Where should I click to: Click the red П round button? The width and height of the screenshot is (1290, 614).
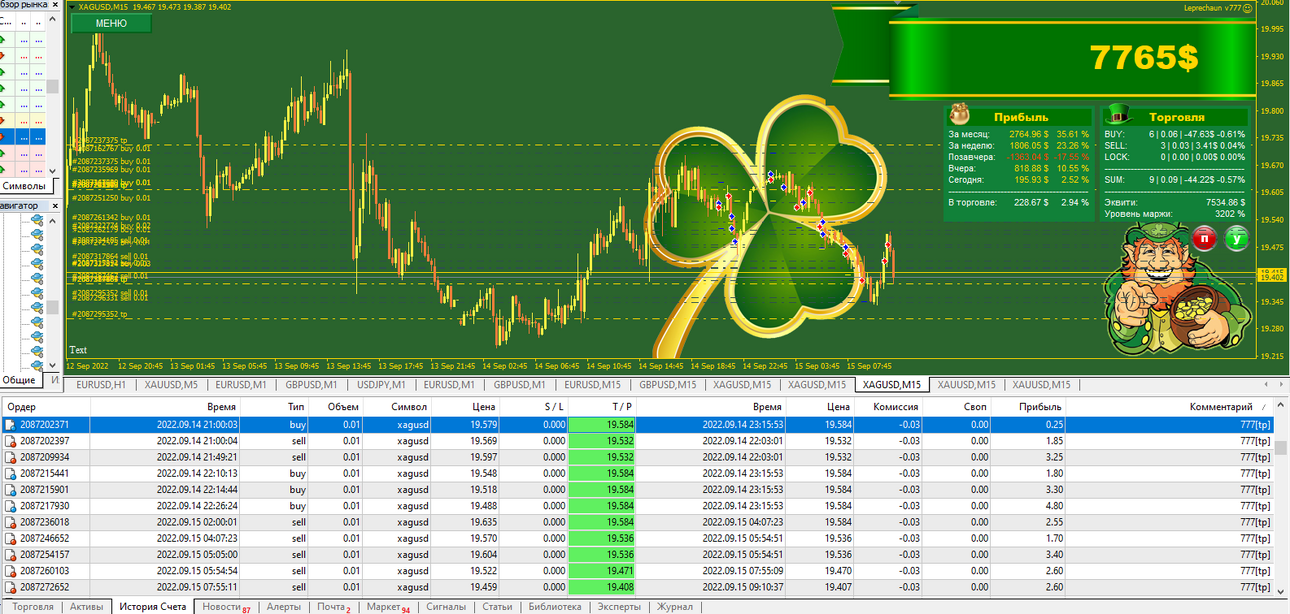pos(1205,239)
